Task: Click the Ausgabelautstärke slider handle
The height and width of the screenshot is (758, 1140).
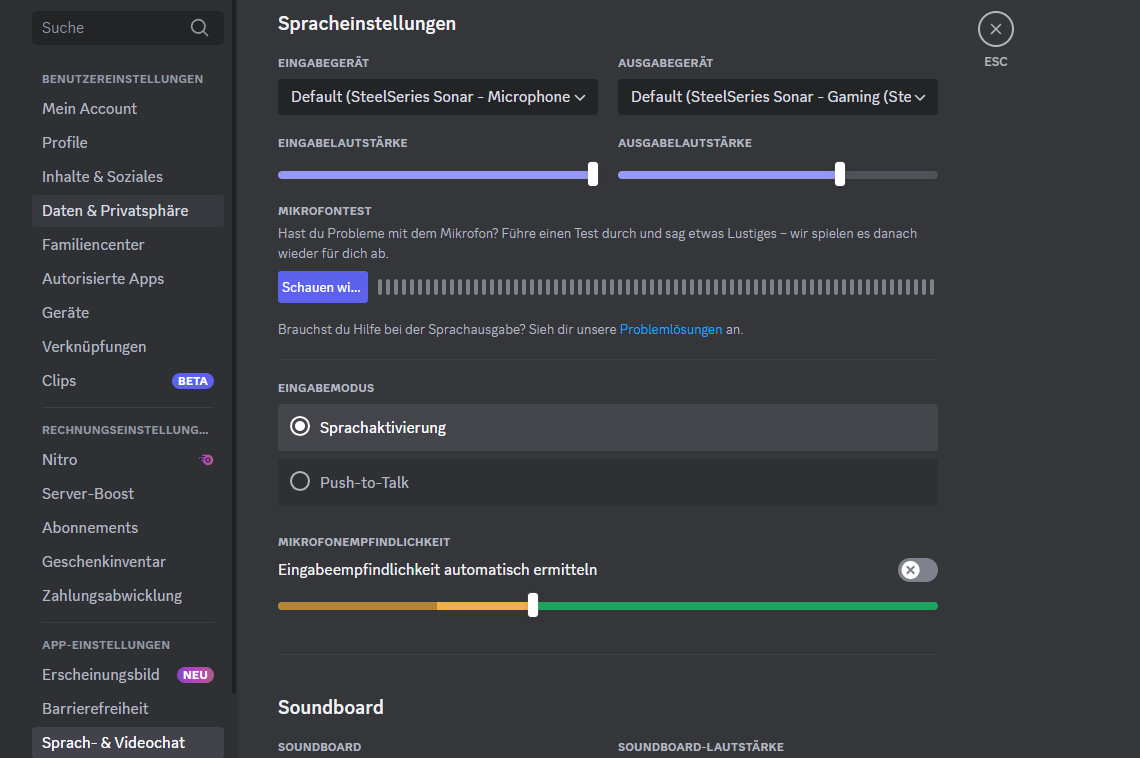Action: click(840, 174)
